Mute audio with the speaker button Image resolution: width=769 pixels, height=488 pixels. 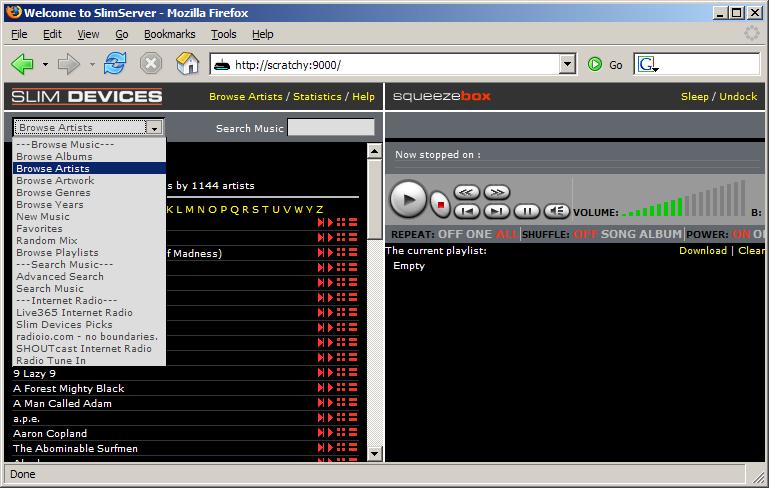click(557, 211)
